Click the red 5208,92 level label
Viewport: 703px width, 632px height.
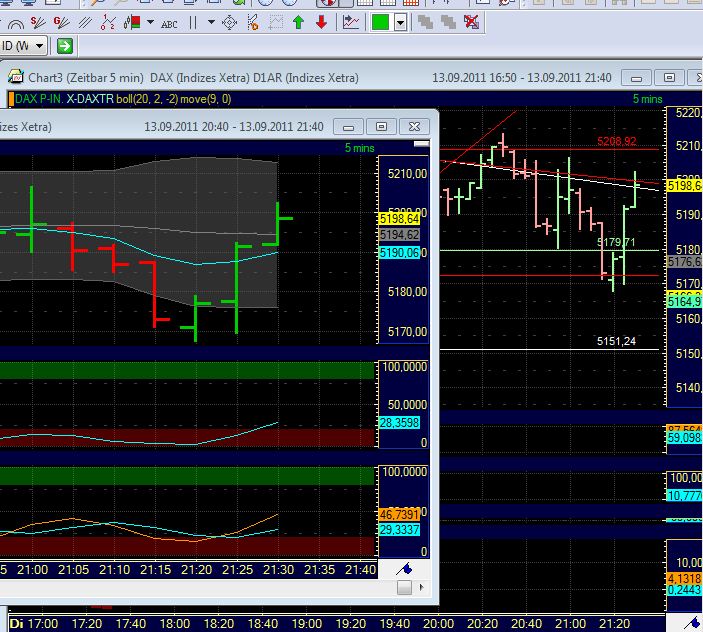click(616, 142)
